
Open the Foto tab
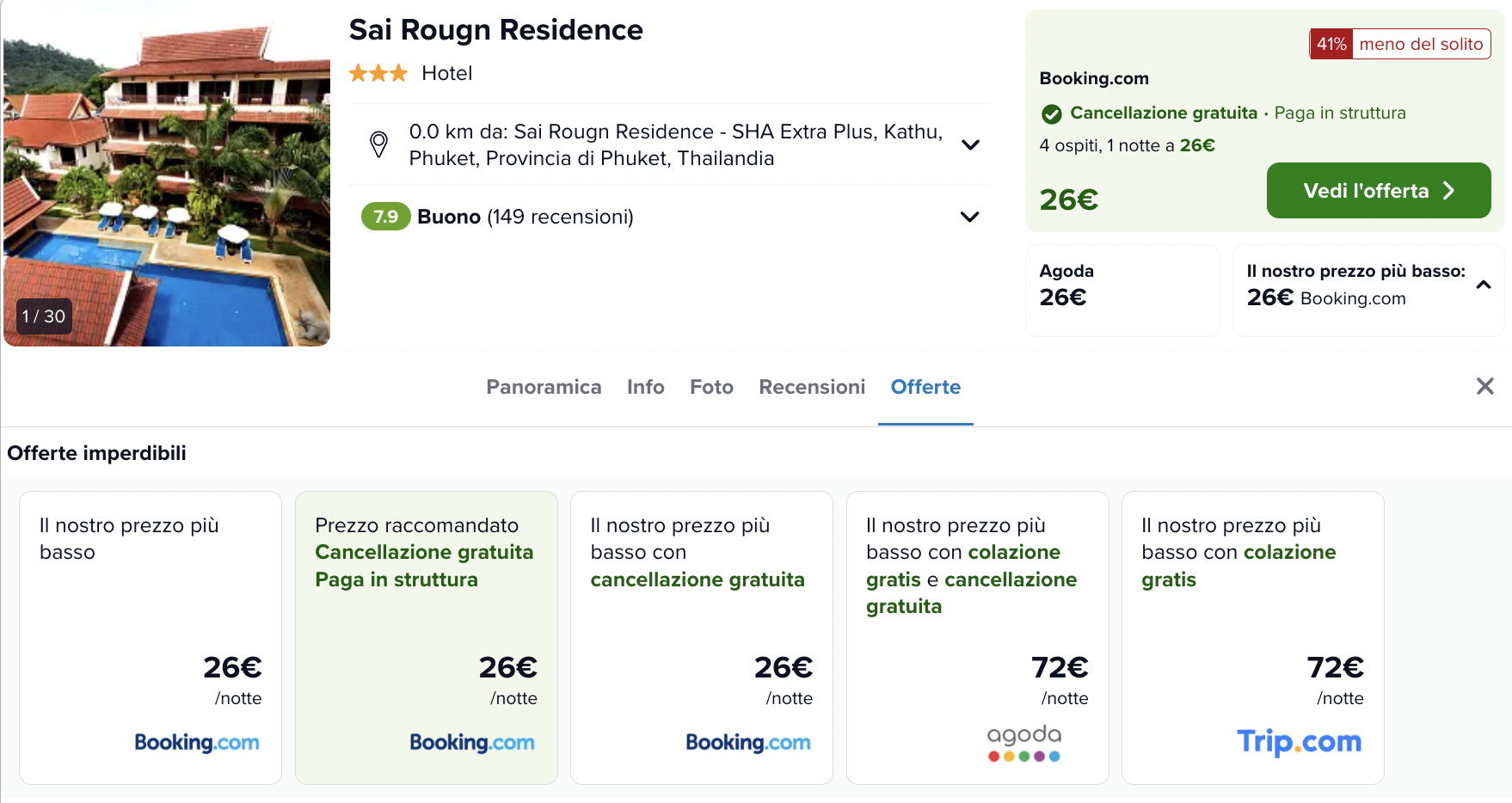click(711, 387)
